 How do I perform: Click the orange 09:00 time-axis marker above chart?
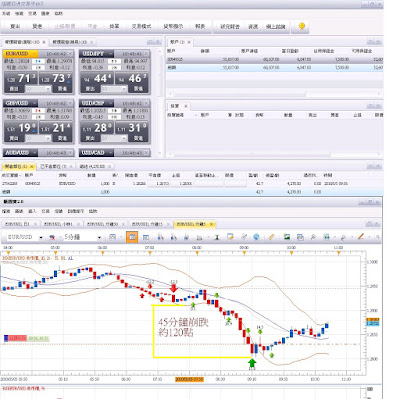click(244, 253)
